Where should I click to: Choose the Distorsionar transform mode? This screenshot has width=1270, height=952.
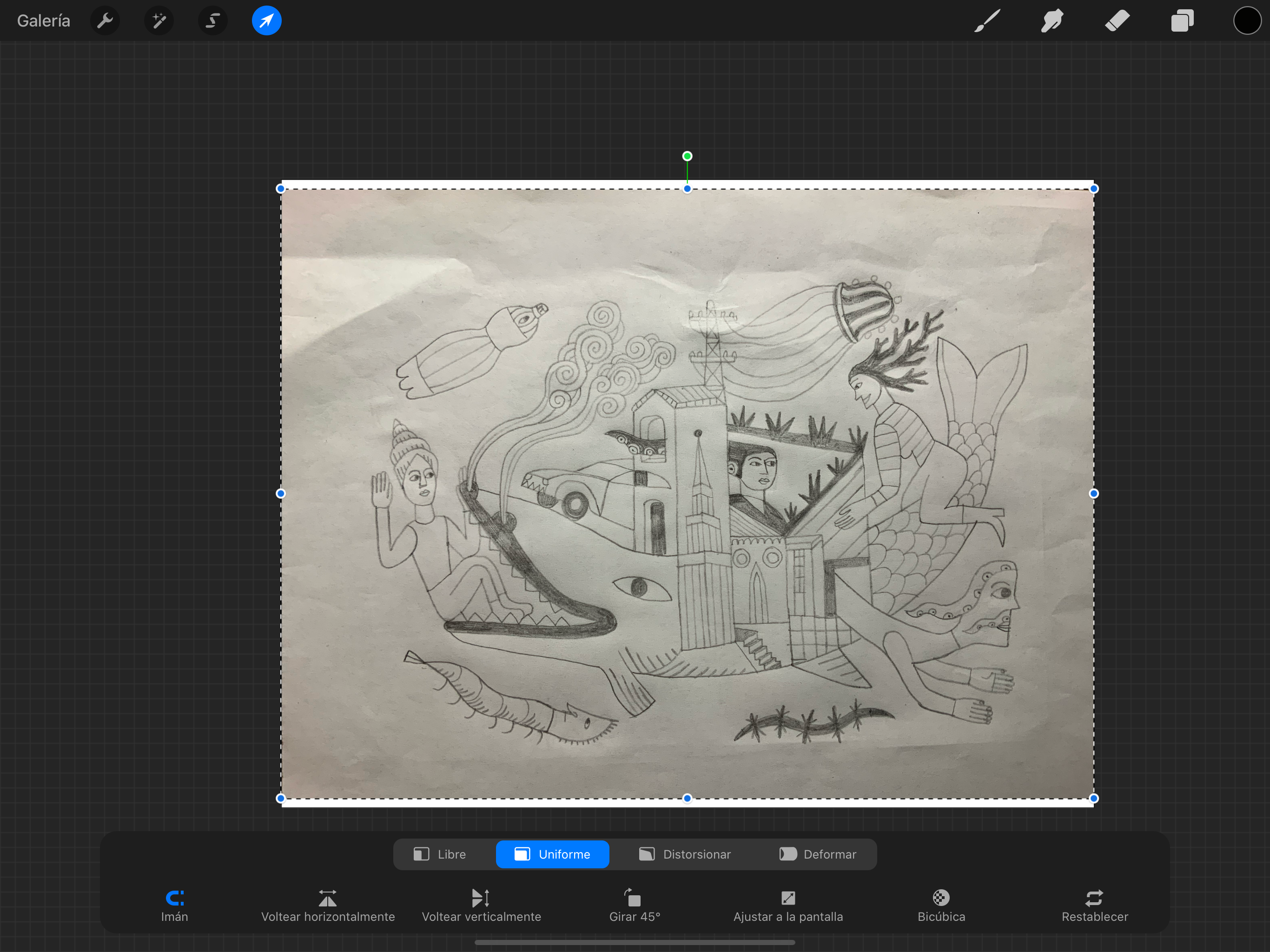coord(685,854)
